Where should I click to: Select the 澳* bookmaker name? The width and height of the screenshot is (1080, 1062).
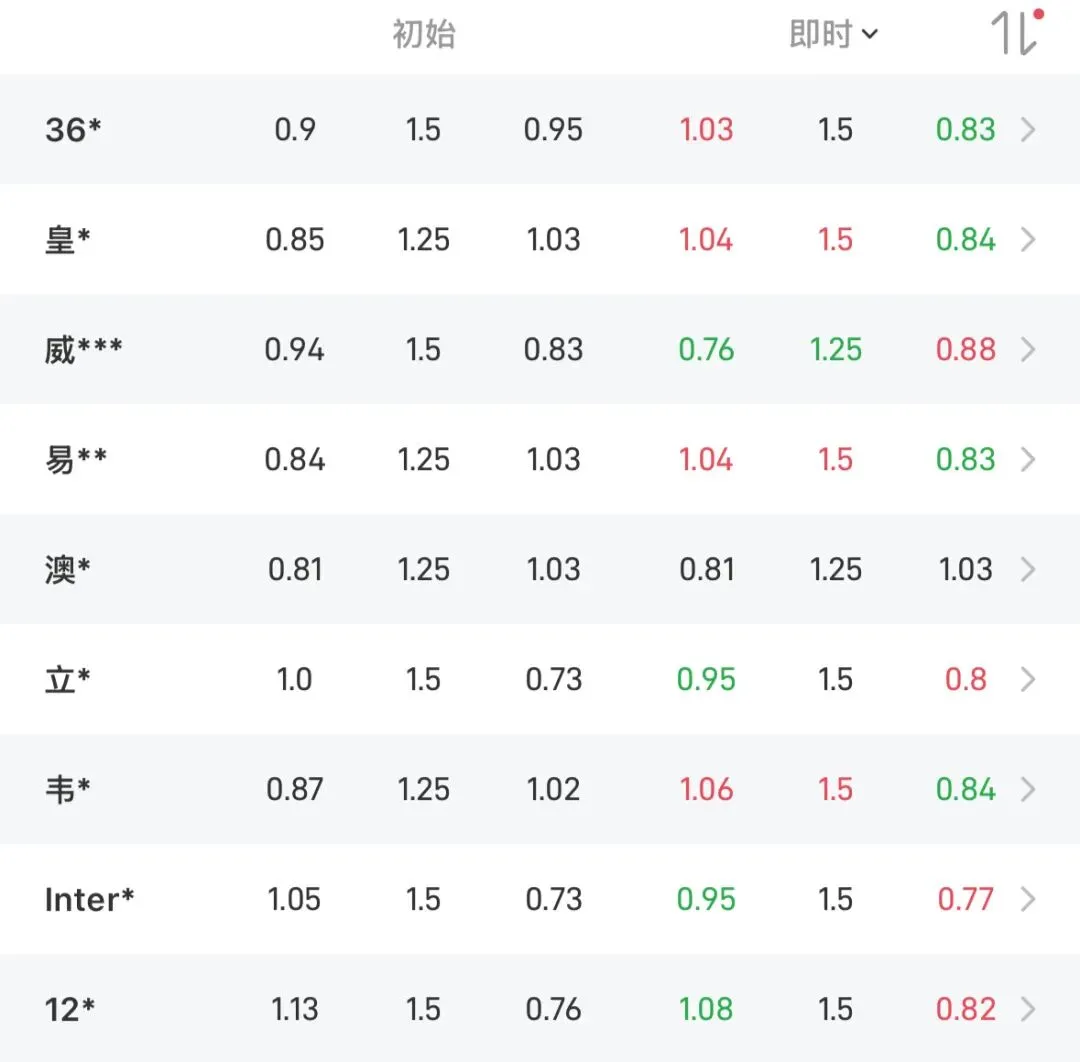click(68, 570)
